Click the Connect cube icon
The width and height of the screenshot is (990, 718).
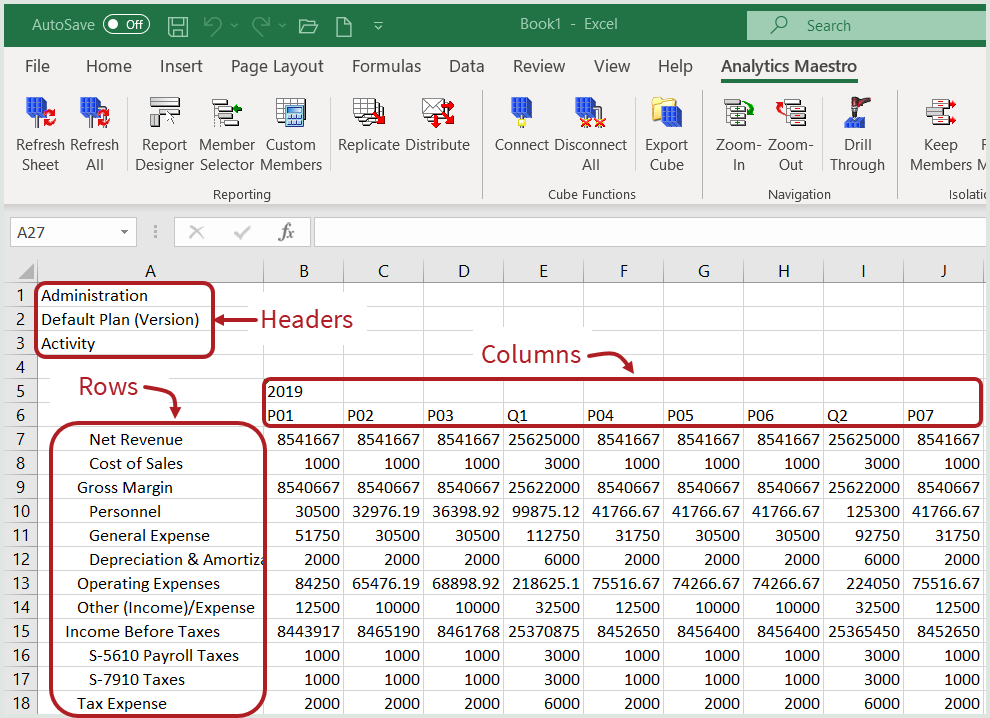522,114
